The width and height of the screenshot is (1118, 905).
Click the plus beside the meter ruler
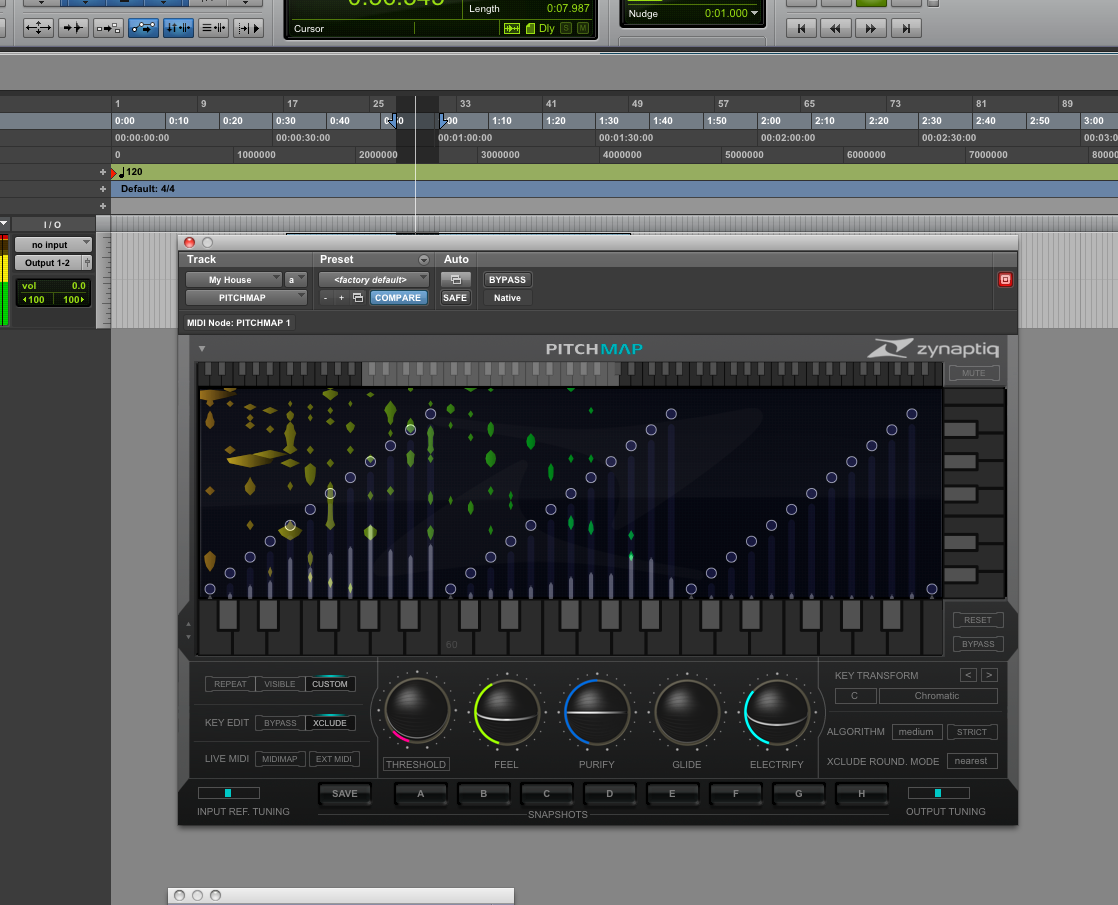tap(103, 189)
